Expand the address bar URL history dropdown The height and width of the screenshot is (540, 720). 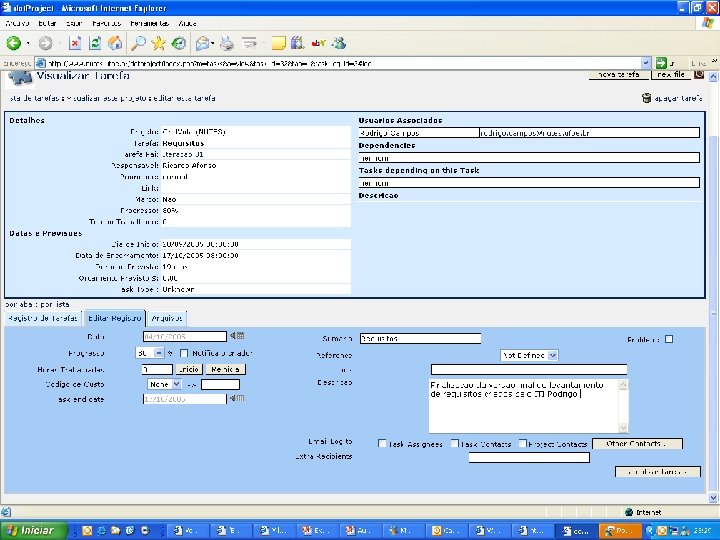pos(646,63)
